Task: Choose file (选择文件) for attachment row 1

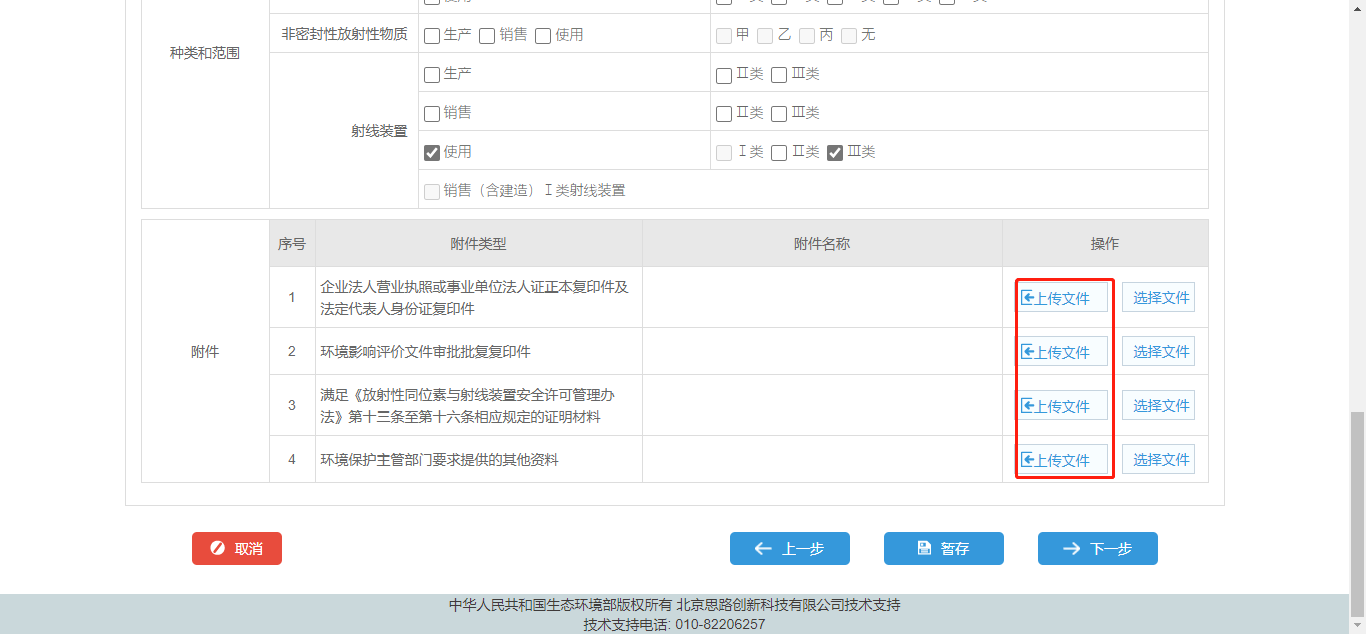Action: point(1158,297)
